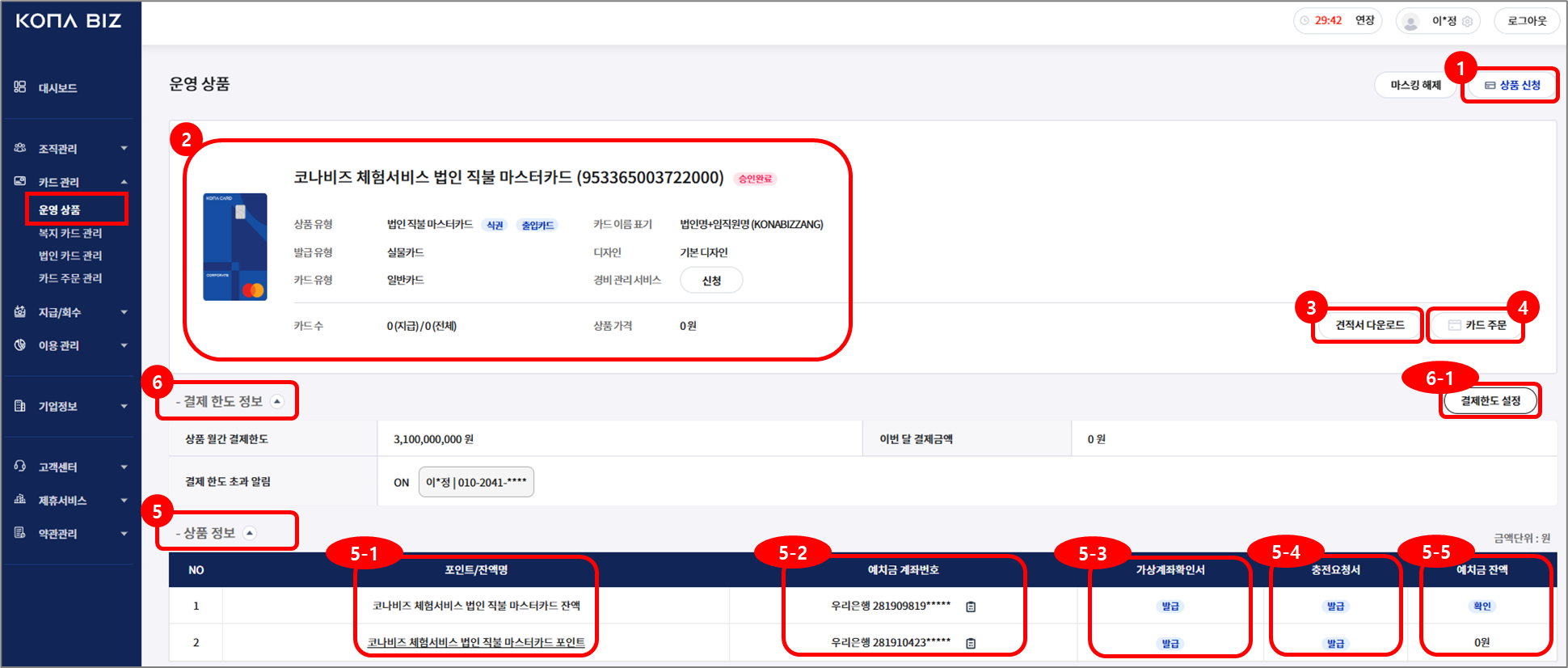This screenshot has height=668, width=1568.
Task: Click the 출입카드 tag
Action: 537,226
